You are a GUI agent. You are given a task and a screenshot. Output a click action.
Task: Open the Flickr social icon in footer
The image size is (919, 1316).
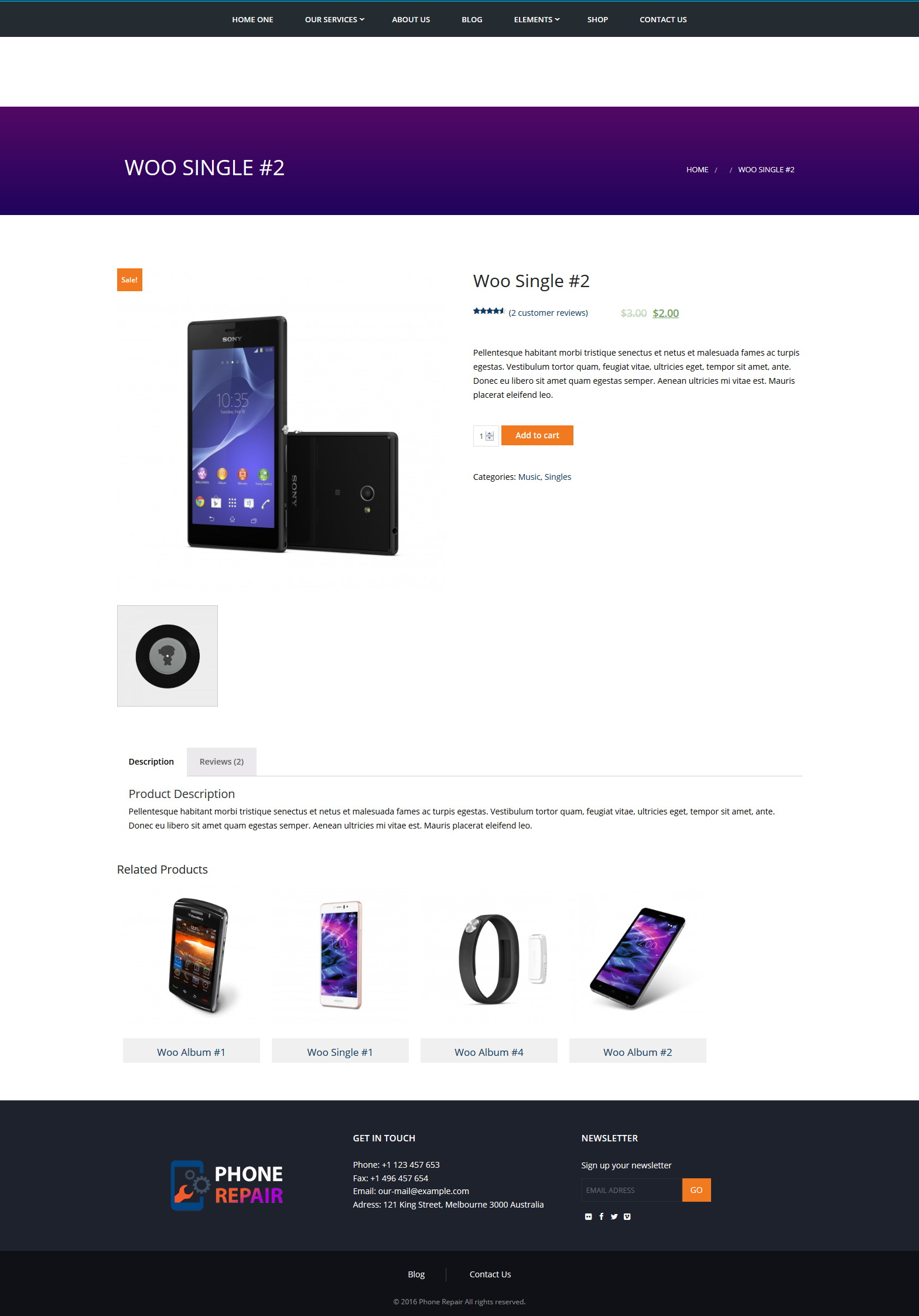tap(588, 1216)
